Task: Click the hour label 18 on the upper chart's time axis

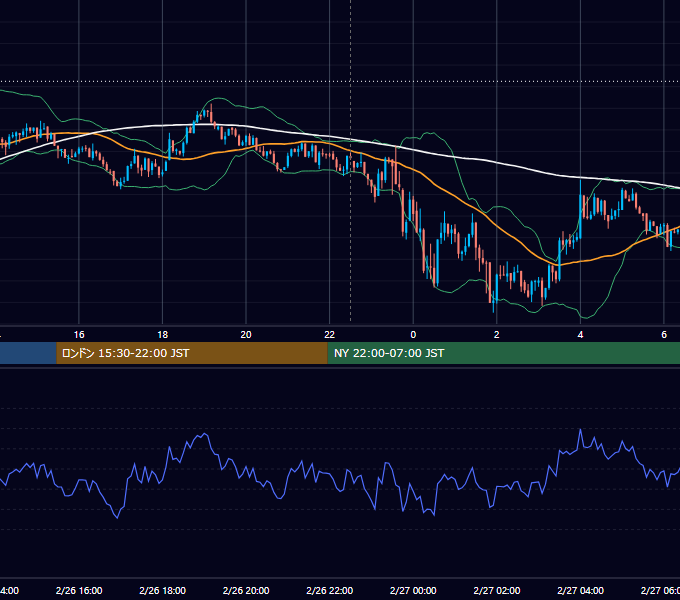Action: 163,335
